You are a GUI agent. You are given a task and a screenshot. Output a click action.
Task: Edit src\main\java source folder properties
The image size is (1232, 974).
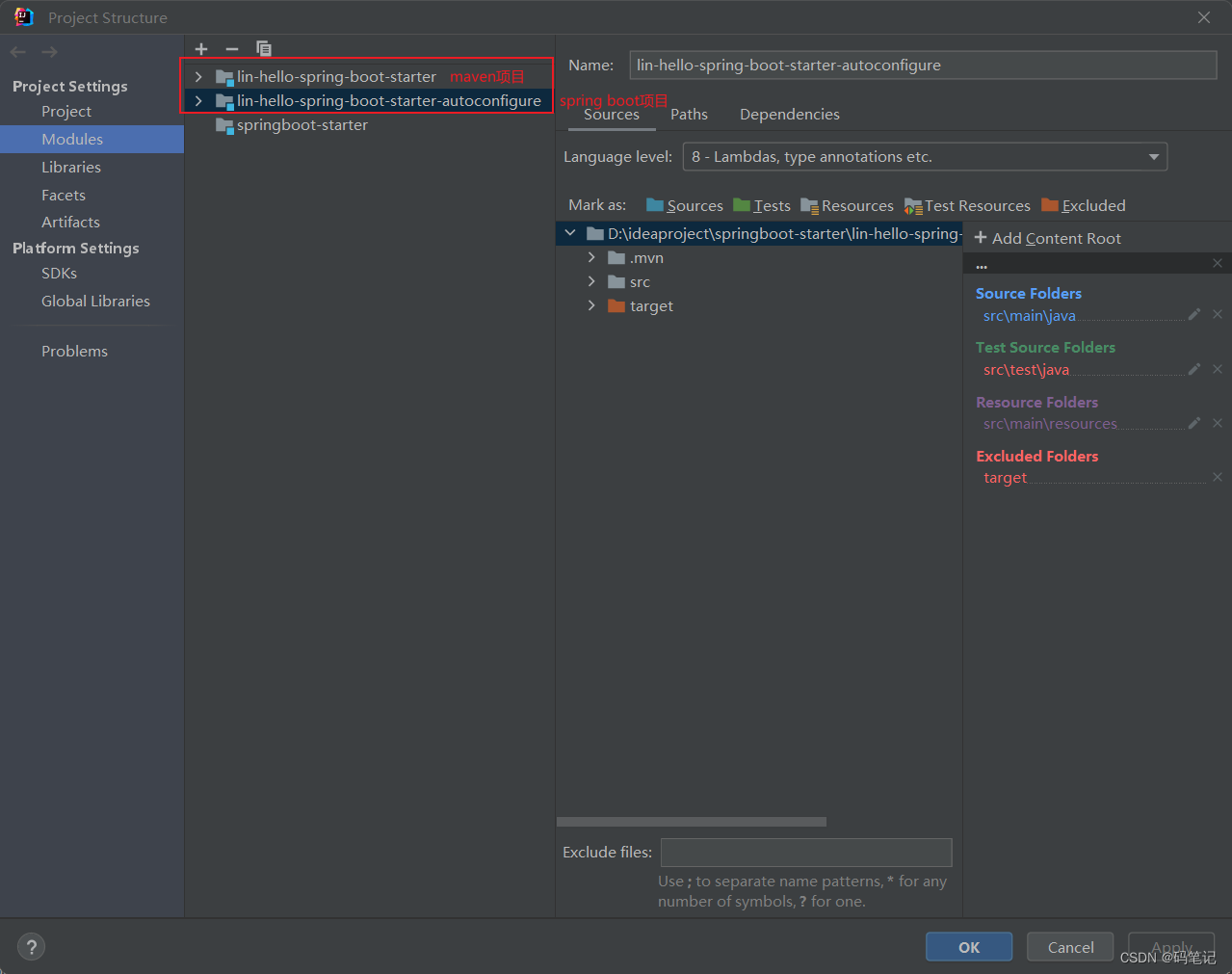(x=1194, y=314)
